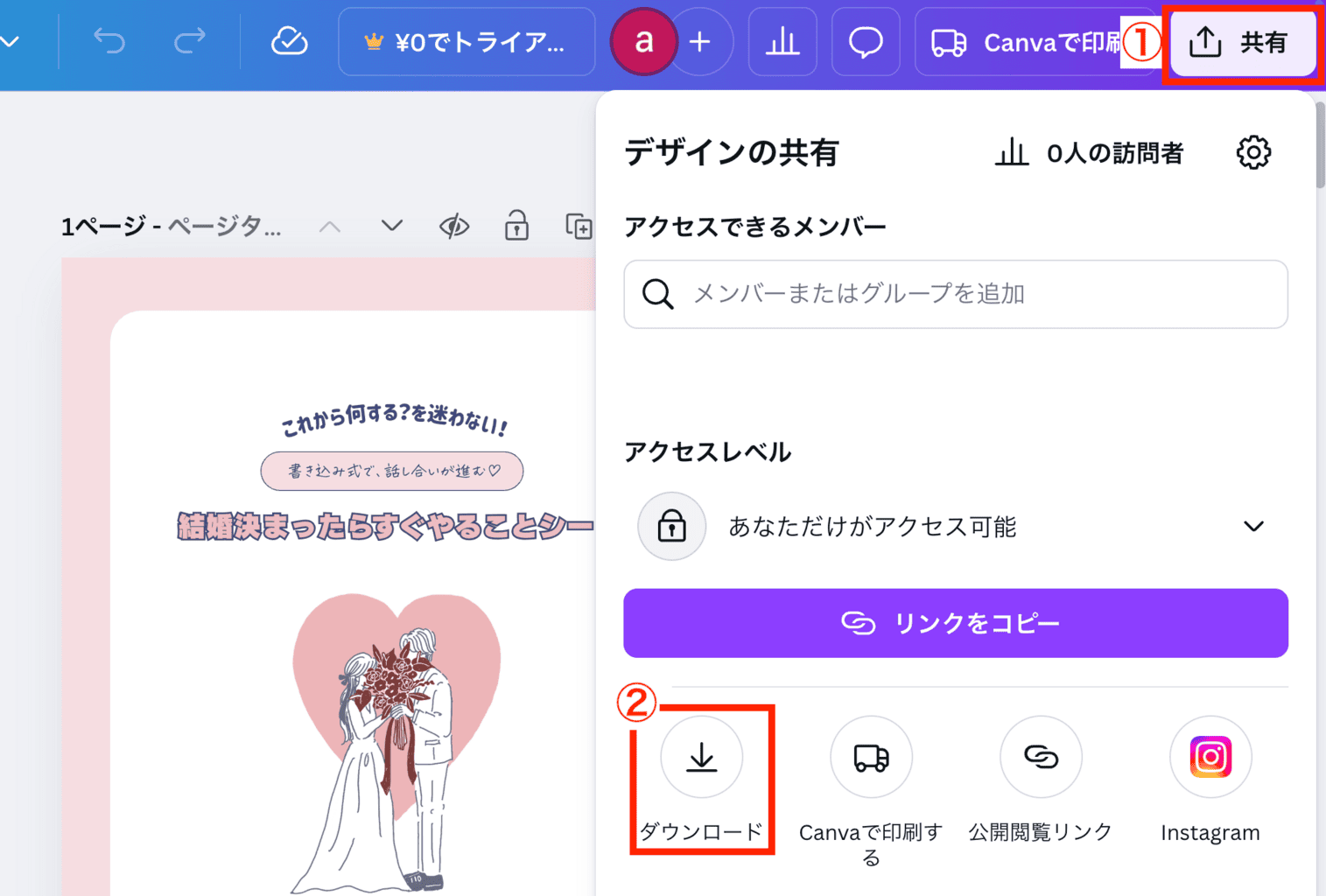Click the plus icon to add collaborator

700,42
